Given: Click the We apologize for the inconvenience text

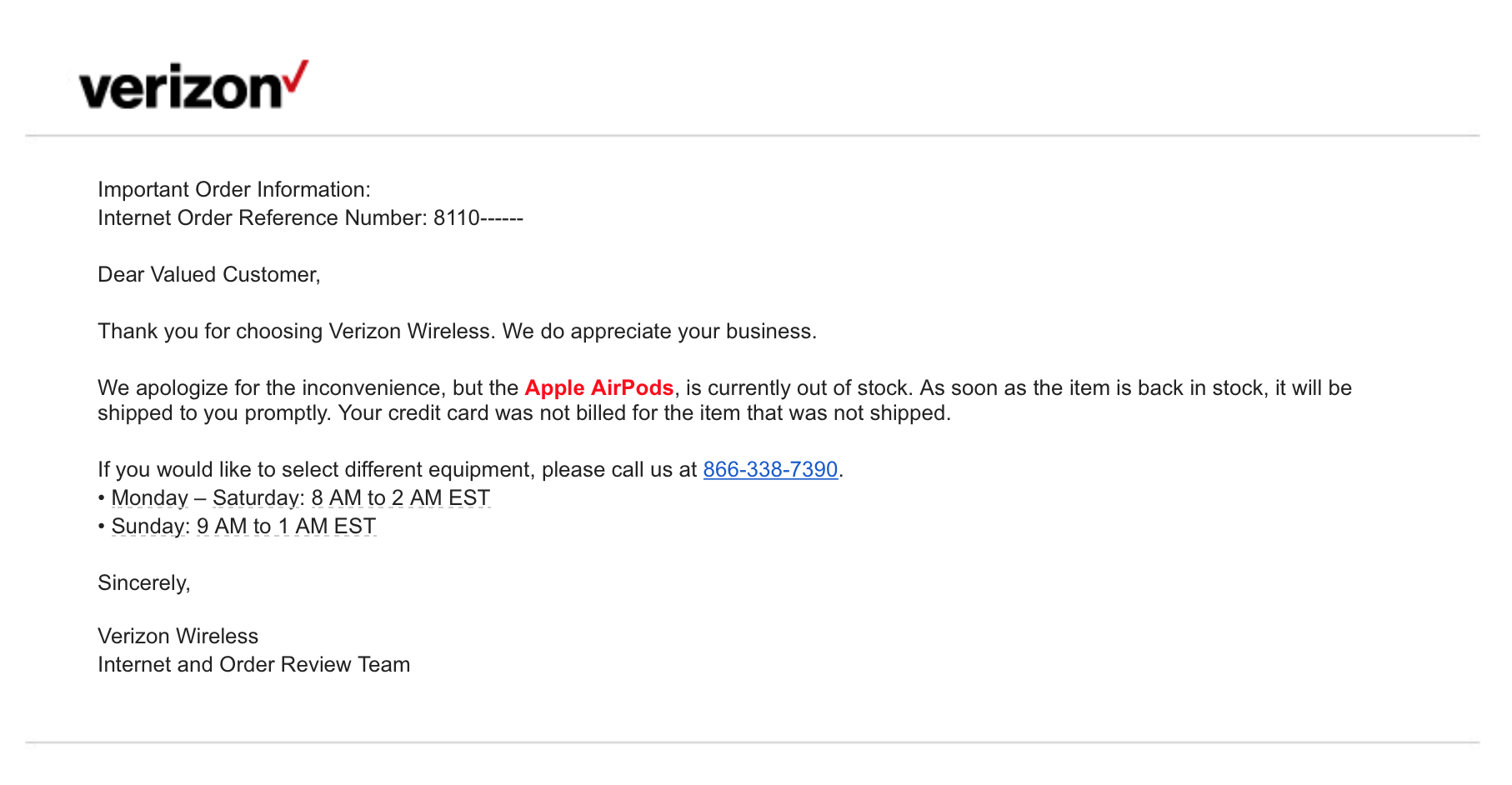Looking at the screenshot, I should click(308, 388).
